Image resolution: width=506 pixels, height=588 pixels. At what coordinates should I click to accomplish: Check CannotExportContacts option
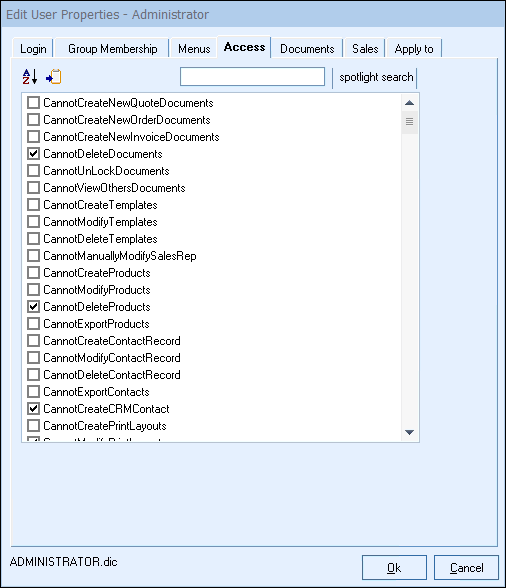tap(33, 392)
